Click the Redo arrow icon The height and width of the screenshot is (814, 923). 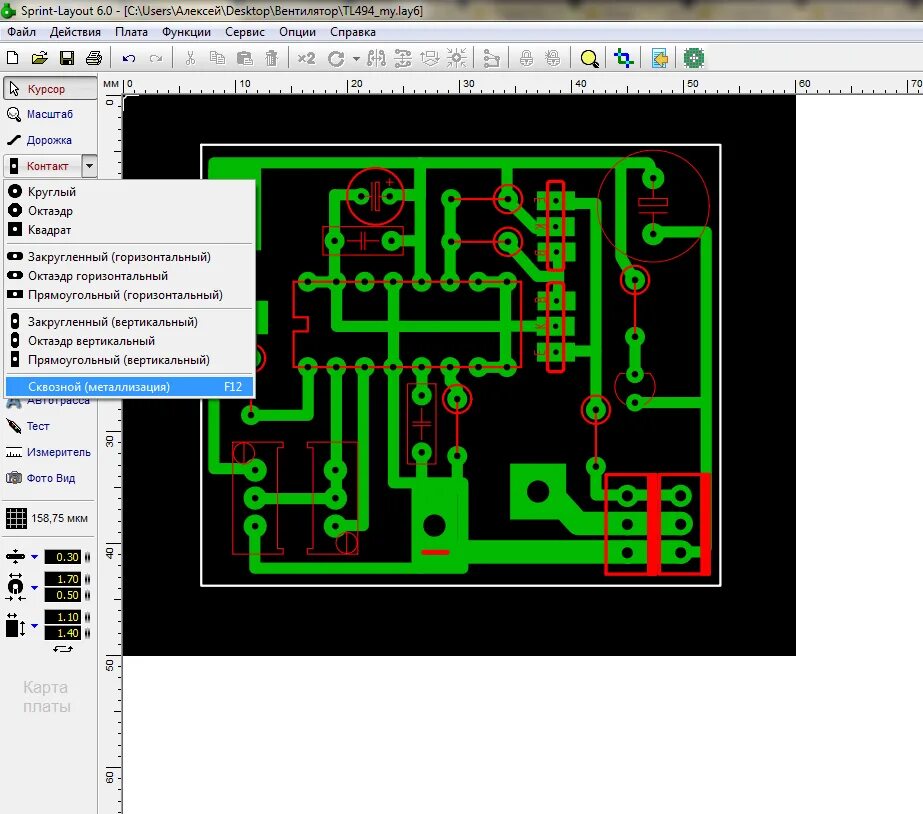click(156, 58)
